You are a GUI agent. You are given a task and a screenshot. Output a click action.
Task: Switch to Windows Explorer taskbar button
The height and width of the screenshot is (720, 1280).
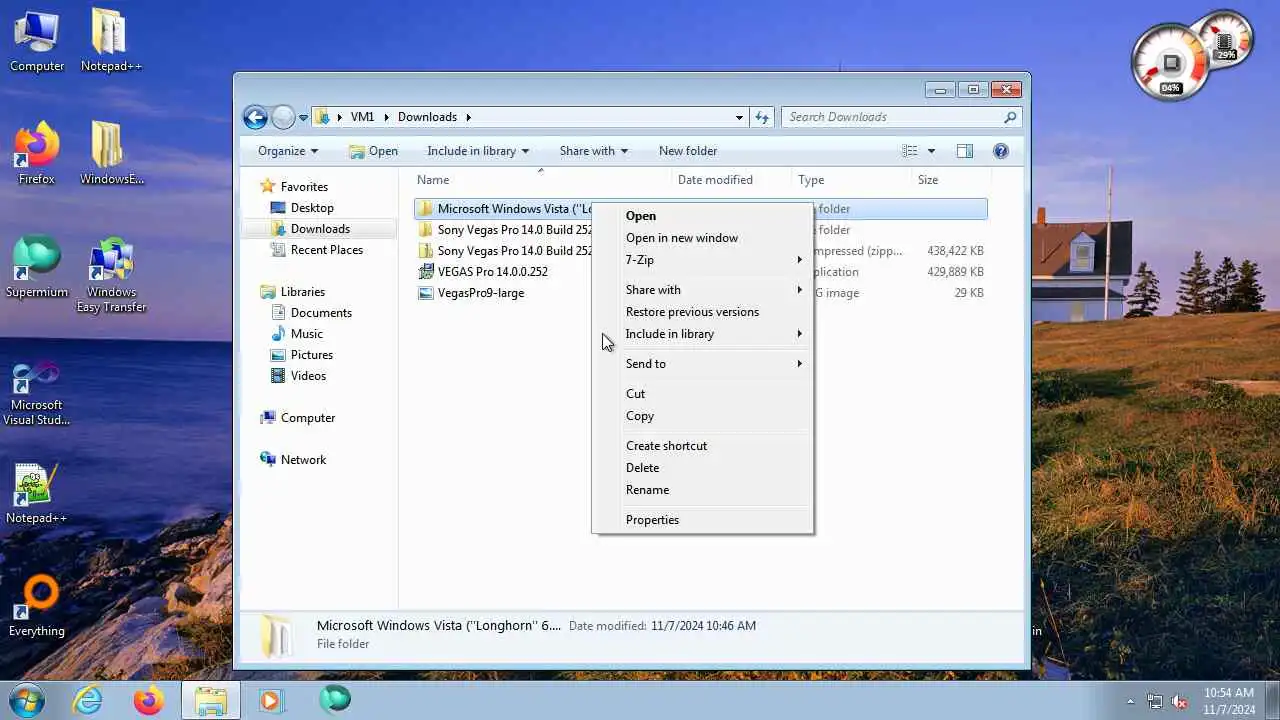tap(210, 700)
